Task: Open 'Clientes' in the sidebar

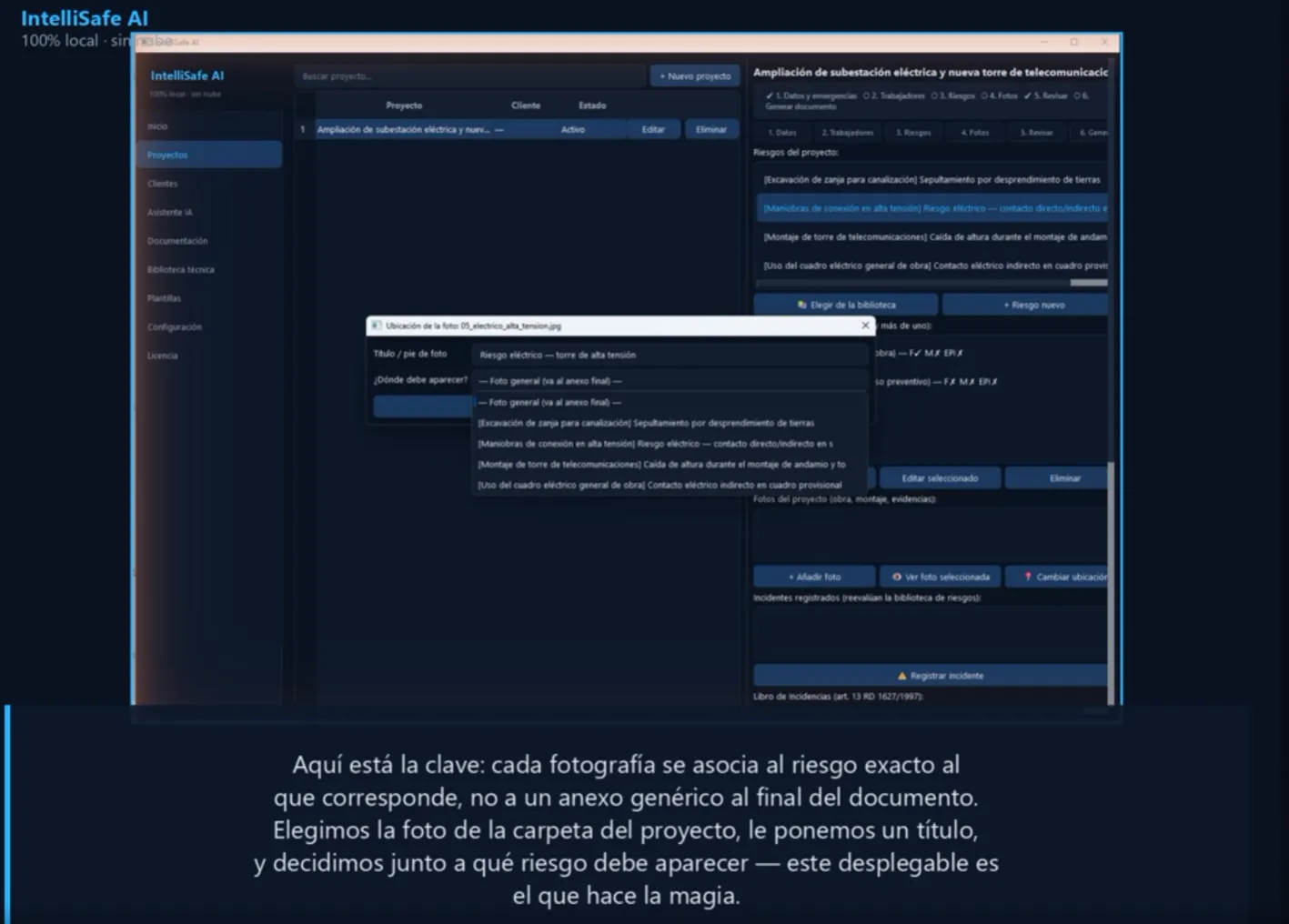Action: click(x=210, y=184)
